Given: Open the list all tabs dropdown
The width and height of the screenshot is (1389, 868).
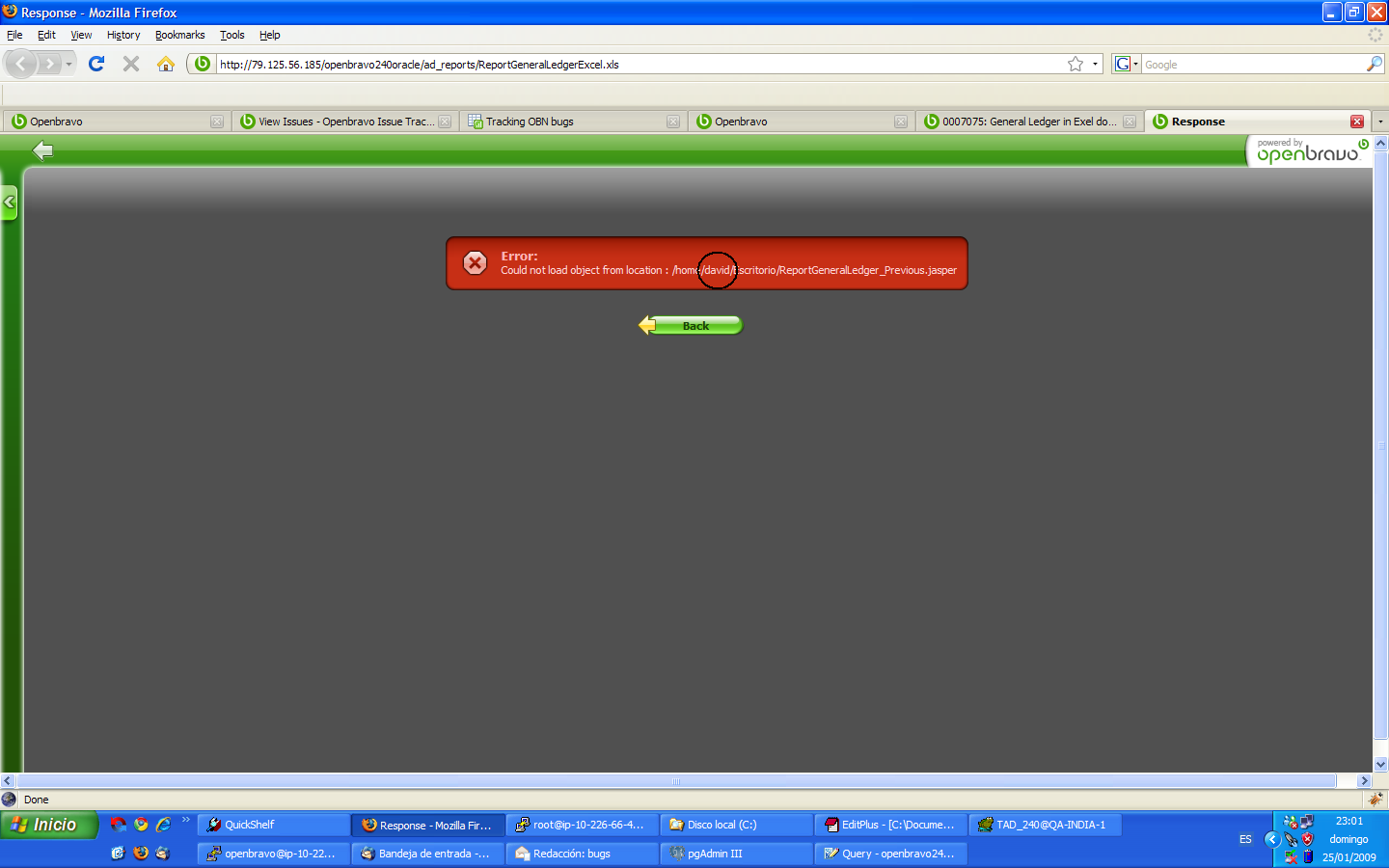Looking at the screenshot, I should (x=1380, y=122).
